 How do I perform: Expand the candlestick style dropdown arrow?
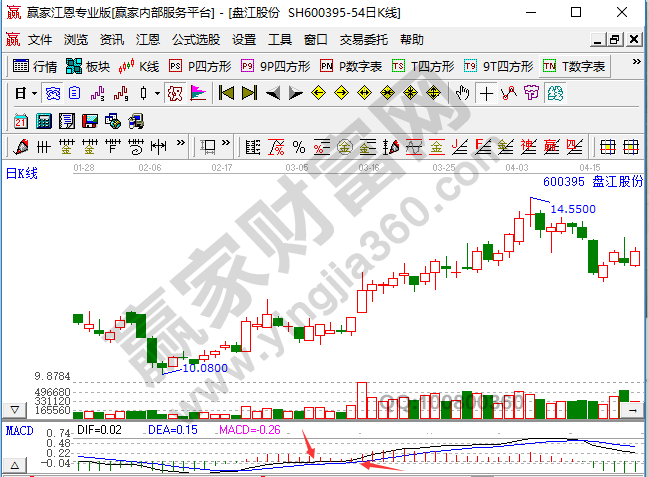click(156, 93)
